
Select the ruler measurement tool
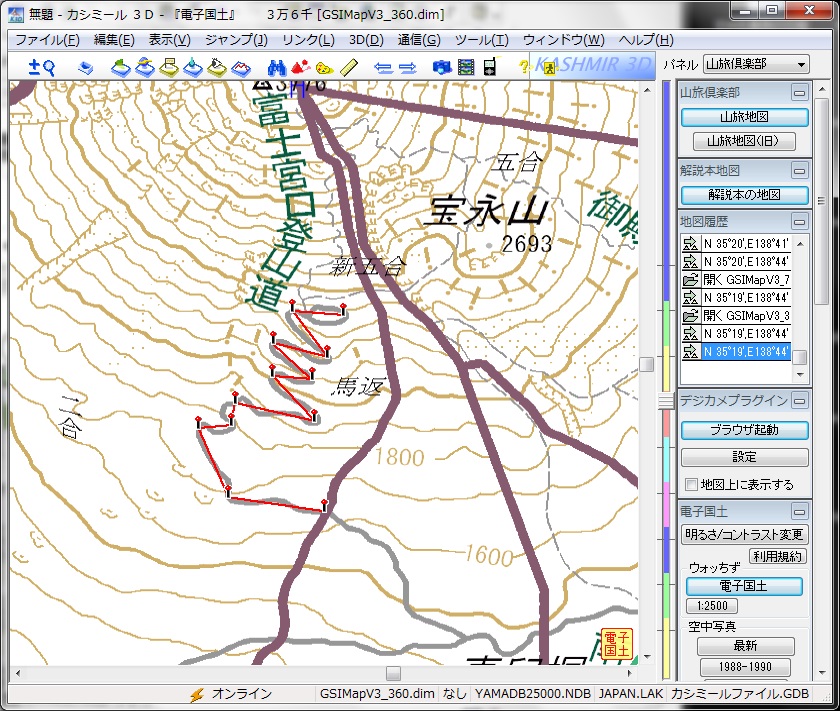[349, 68]
